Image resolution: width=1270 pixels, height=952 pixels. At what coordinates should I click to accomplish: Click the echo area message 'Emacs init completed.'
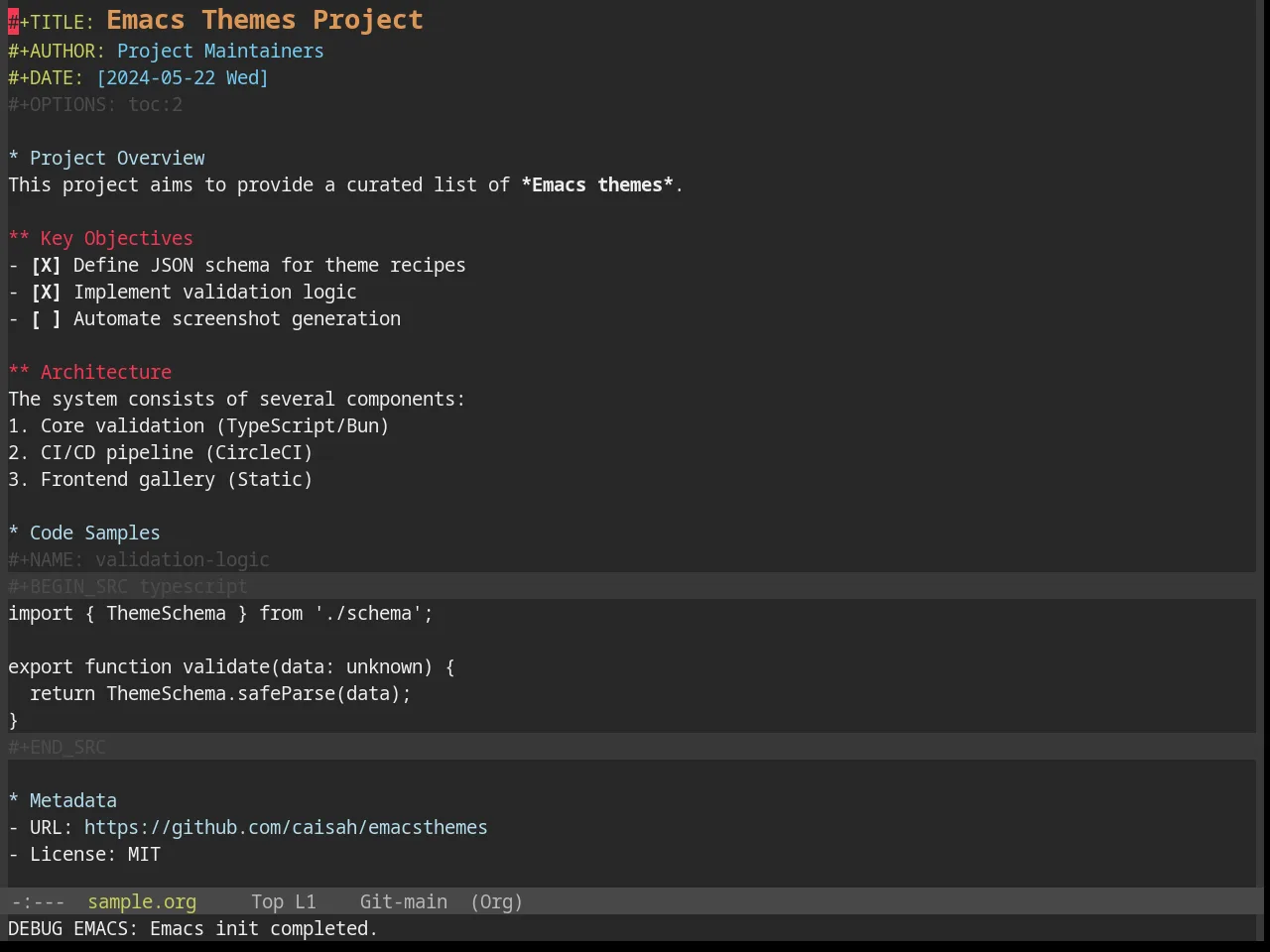(264, 929)
